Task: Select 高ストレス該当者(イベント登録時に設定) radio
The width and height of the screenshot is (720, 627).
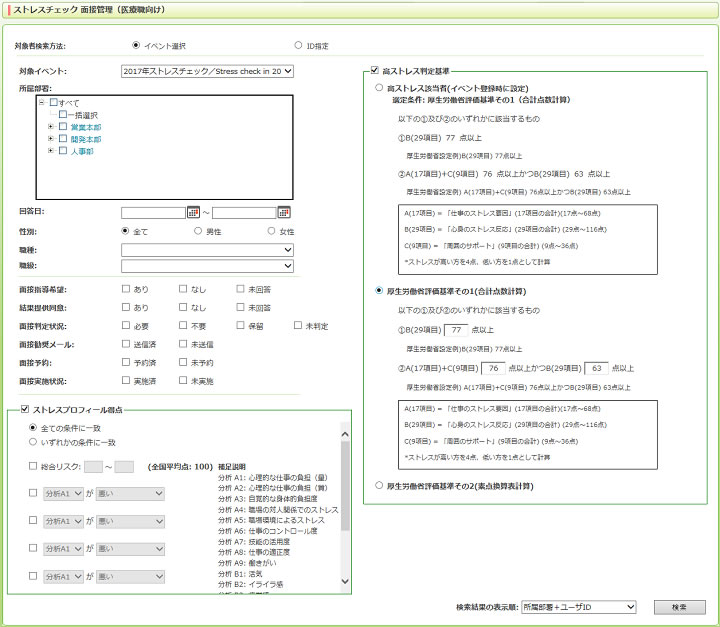Action: click(x=379, y=87)
